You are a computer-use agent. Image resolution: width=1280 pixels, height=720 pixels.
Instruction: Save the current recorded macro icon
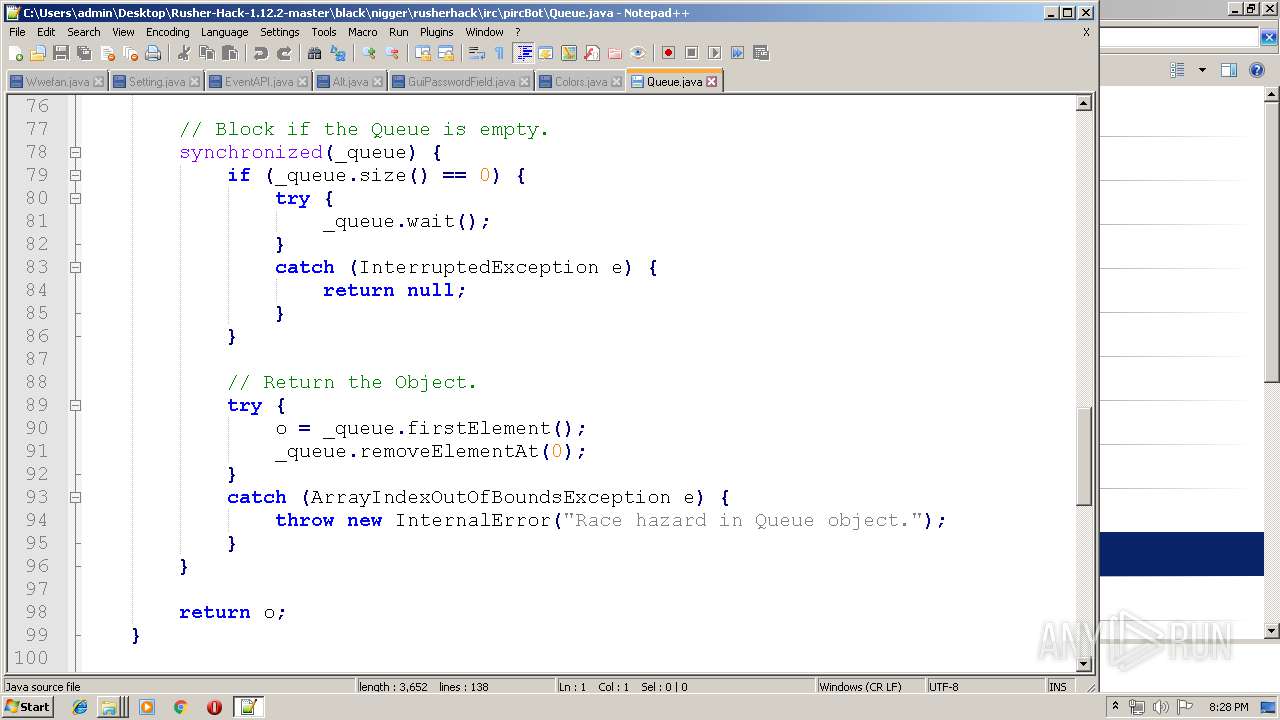(760, 53)
